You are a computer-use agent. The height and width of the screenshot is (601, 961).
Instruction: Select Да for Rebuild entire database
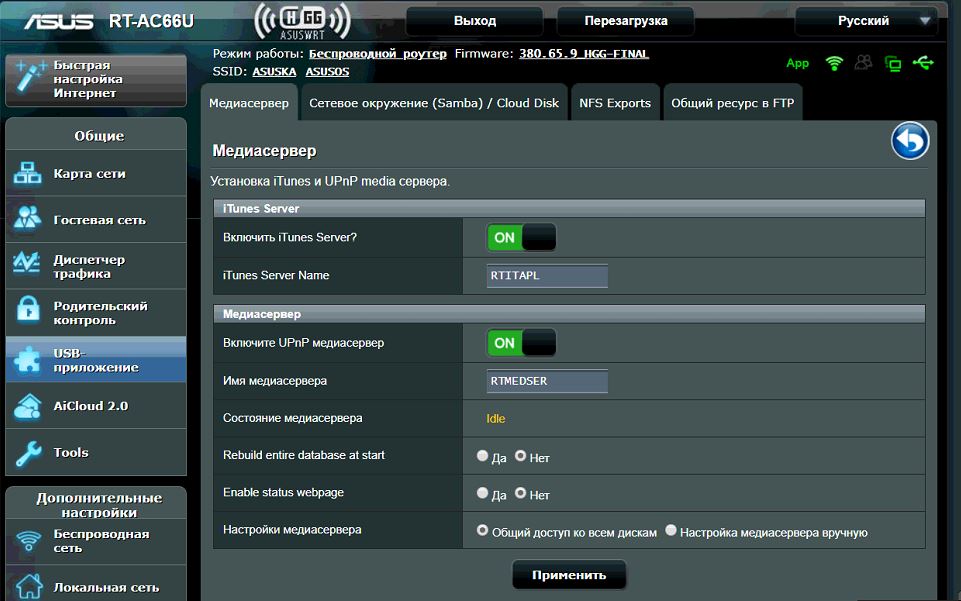(x=482, y=456)
